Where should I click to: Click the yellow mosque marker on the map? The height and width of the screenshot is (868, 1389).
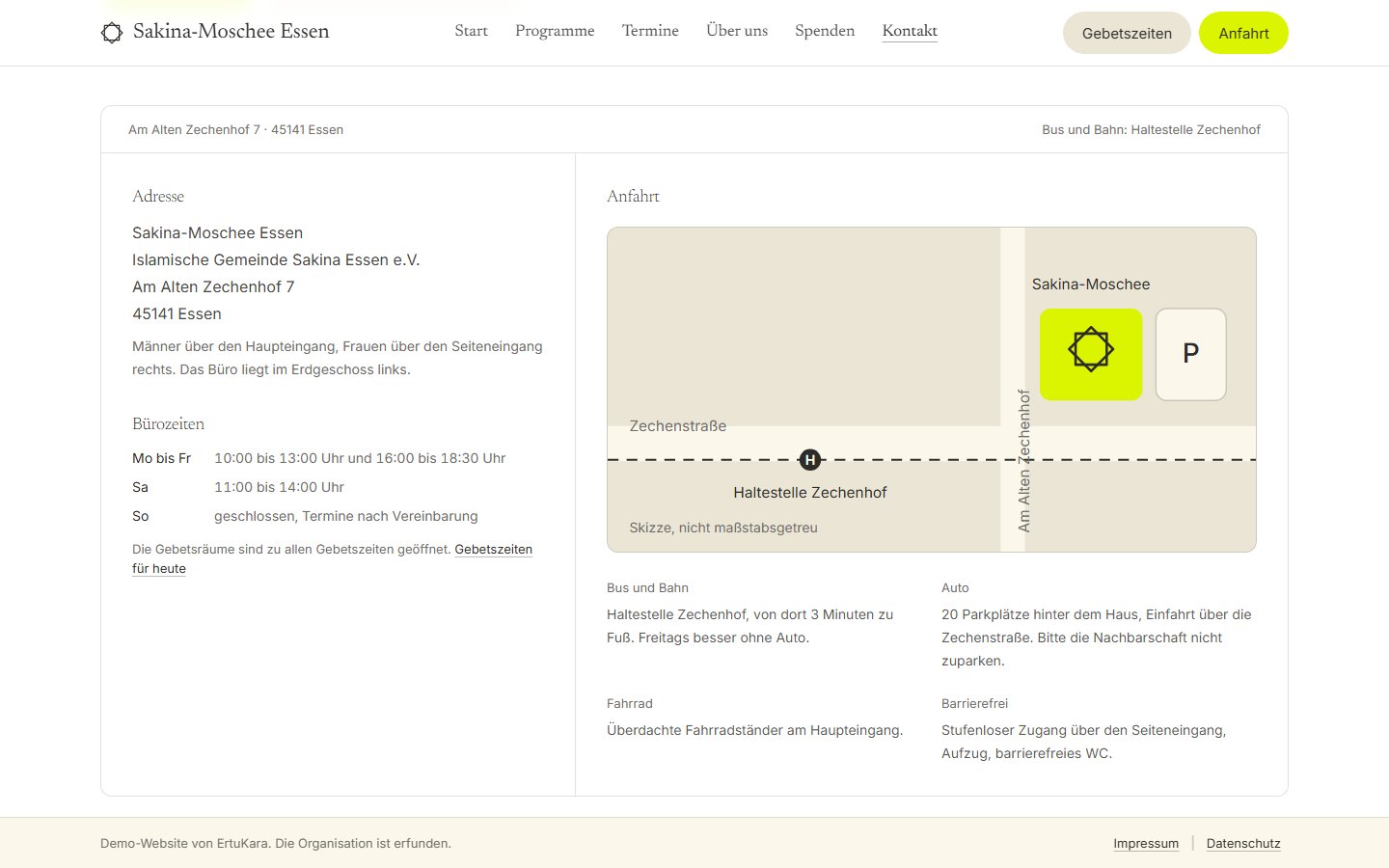pyautogui.click(x=1091, y=354)
